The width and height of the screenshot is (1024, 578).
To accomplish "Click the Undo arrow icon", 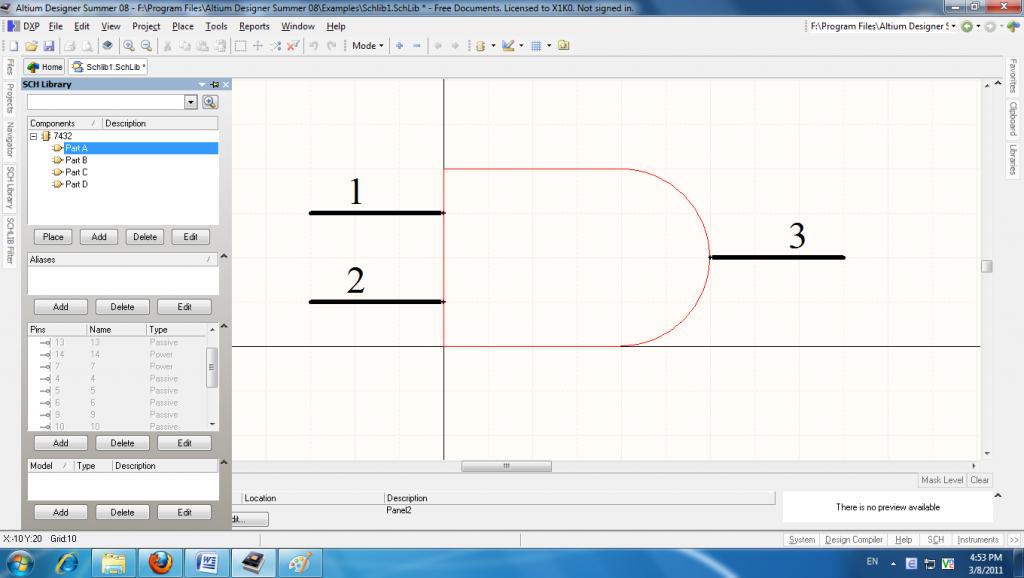I will pyautogui.click(x=313, y=46).
